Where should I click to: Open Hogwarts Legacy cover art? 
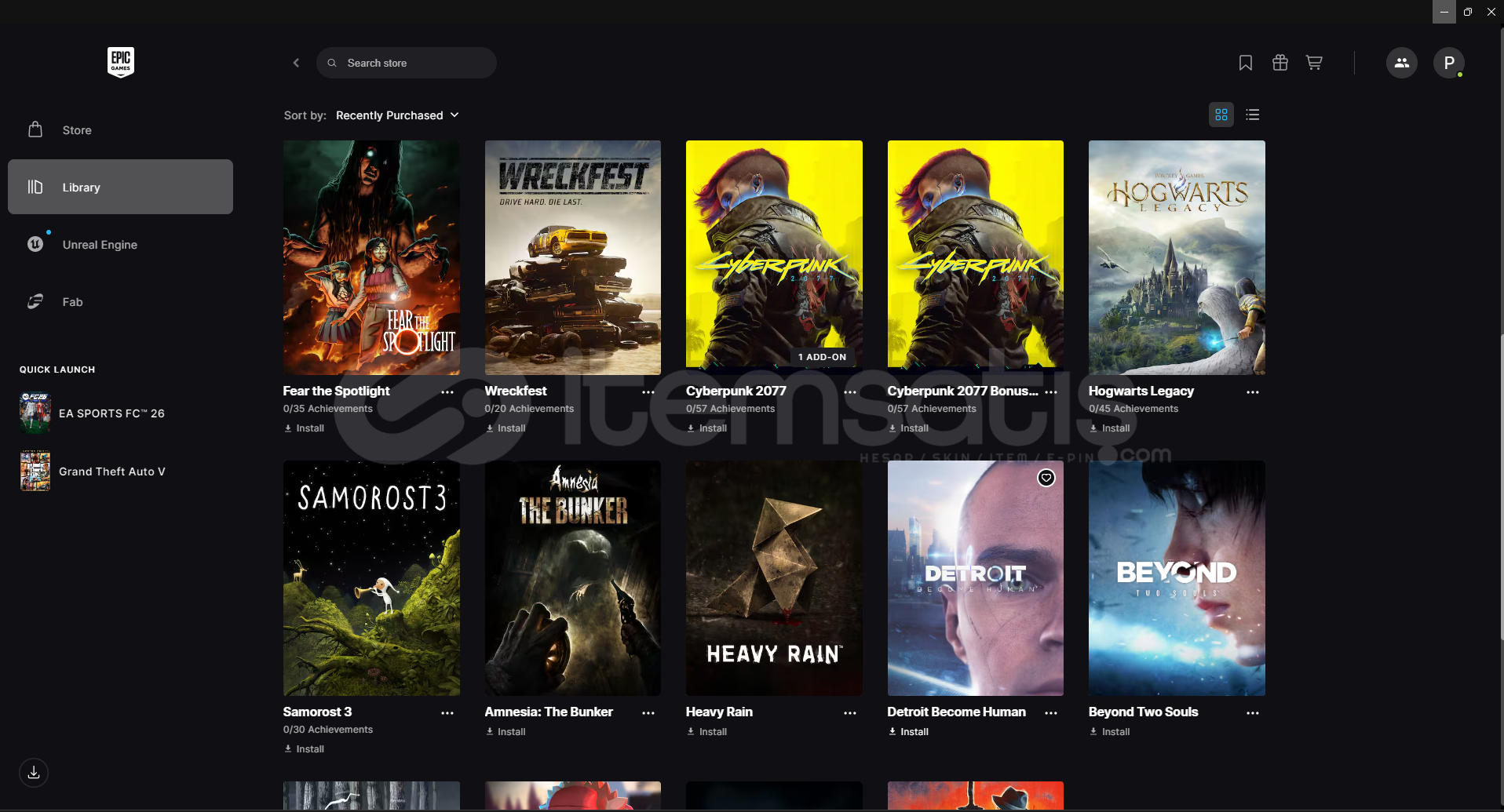pyautogui.click(x=1177, y=257)
